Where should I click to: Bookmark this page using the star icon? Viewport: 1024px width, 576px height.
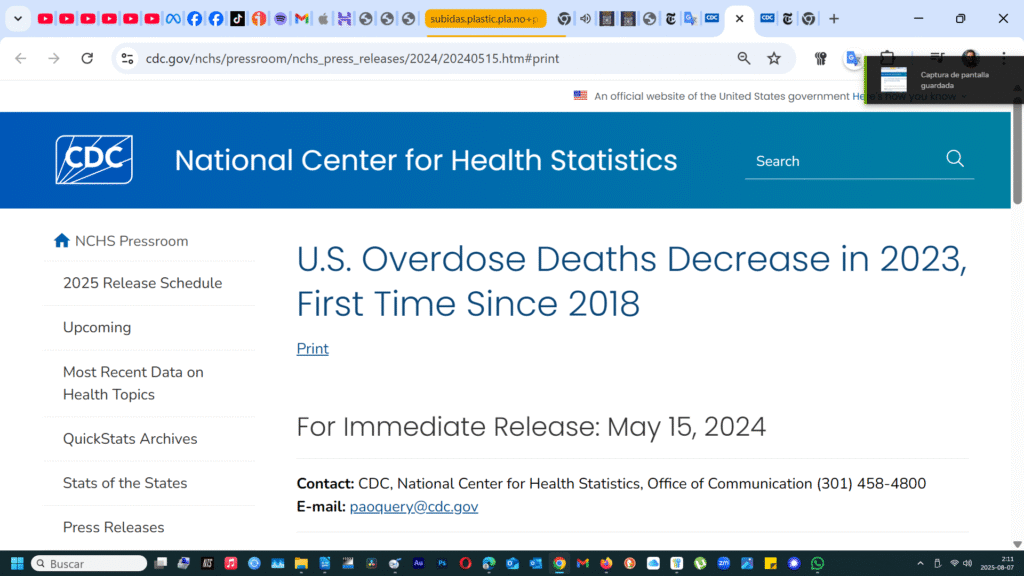click(x=773, y=59)
